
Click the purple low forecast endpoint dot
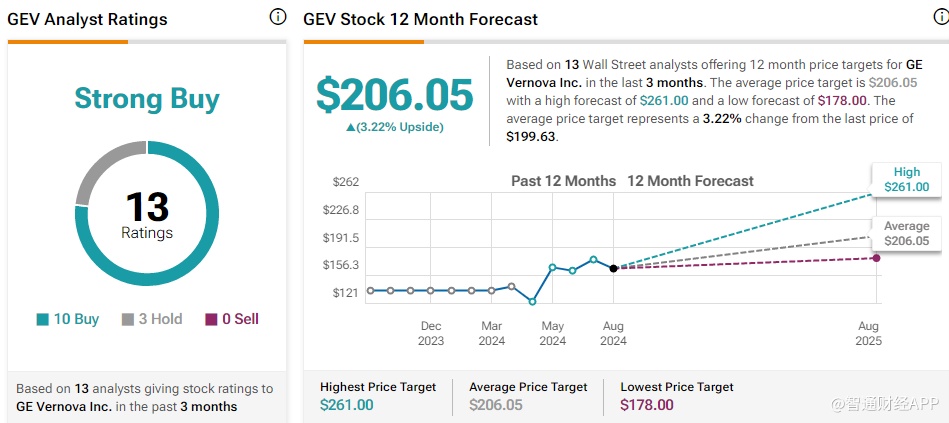876,258
